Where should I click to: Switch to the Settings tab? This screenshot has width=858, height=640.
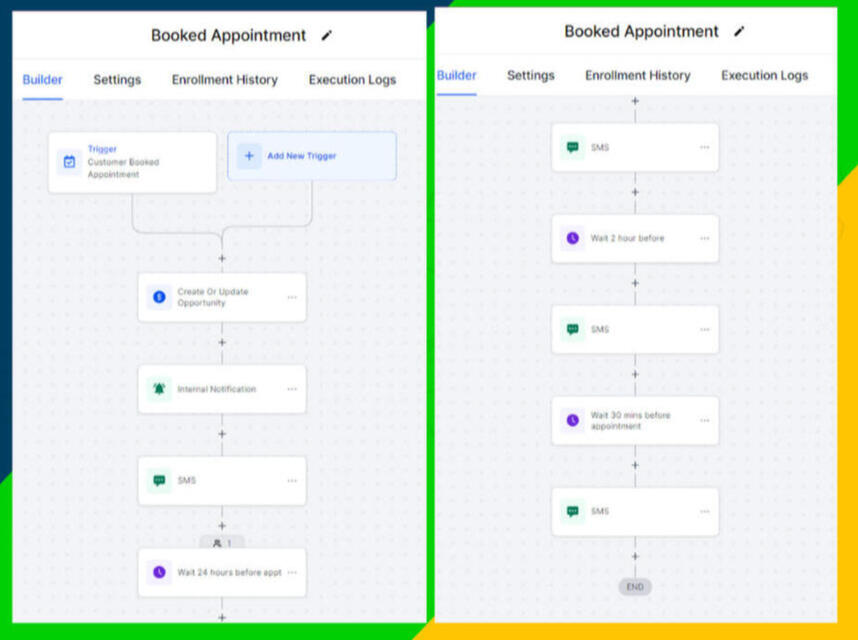116,79
